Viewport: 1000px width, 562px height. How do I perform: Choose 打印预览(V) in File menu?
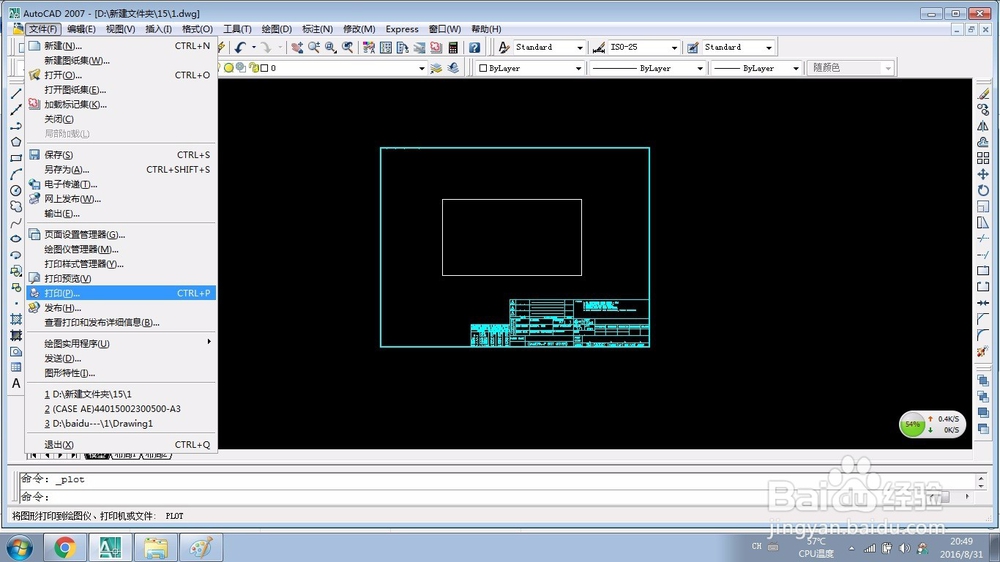pyautogui.click(x=121, y=278)
